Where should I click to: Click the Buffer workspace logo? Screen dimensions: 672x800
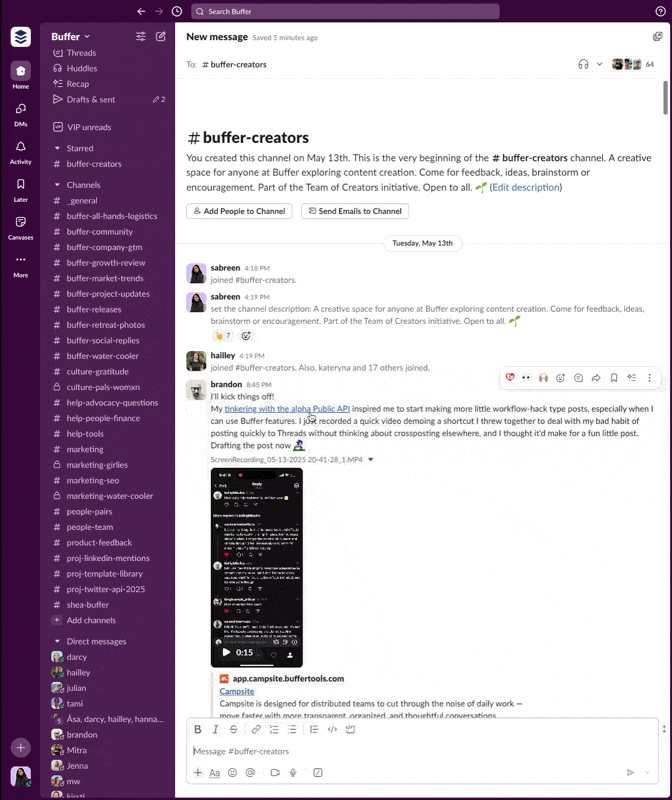(x=20, y=37)
